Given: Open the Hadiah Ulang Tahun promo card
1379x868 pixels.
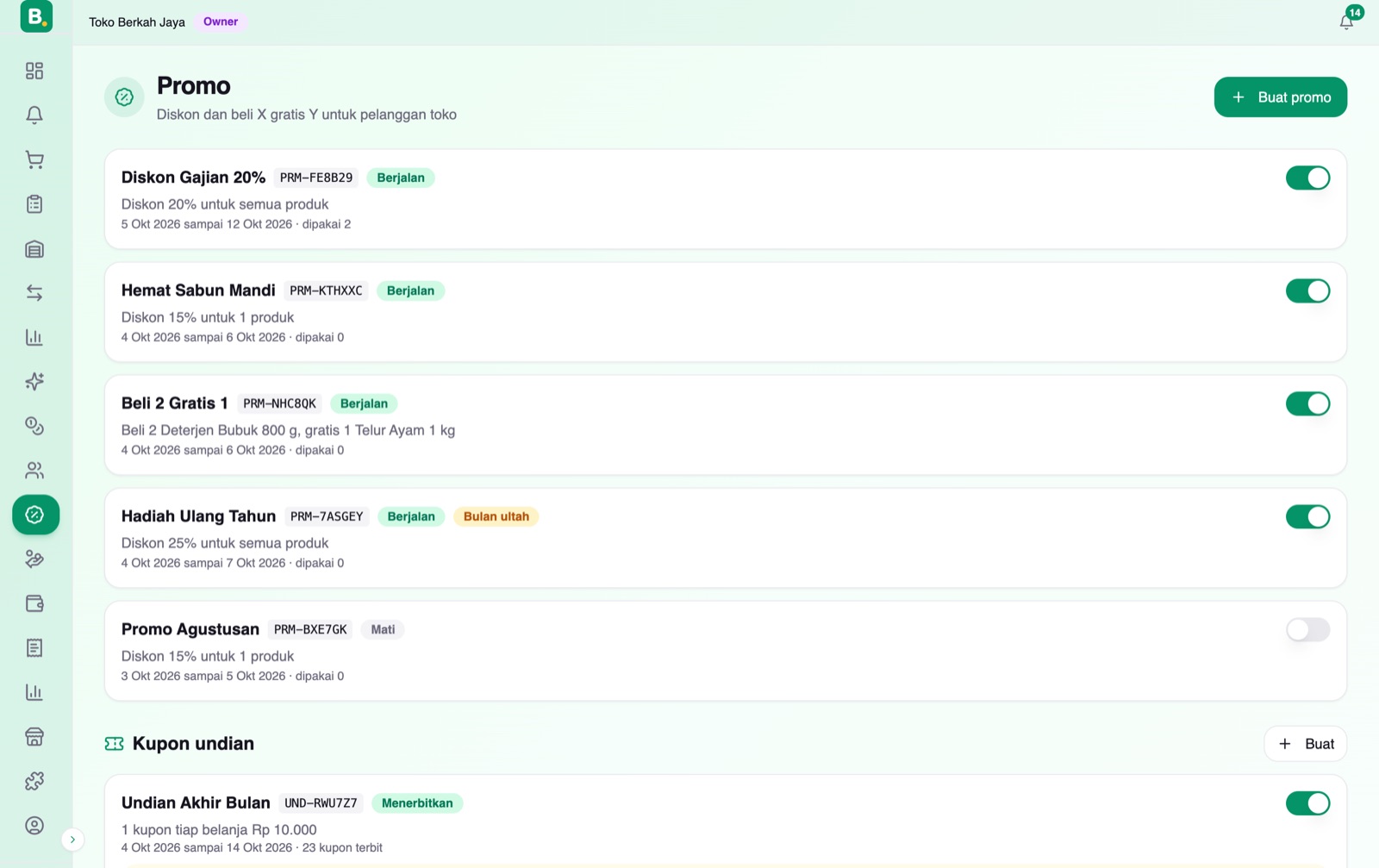Looking at the screenshot, I should pyautogui.click(x=725, y=538).
